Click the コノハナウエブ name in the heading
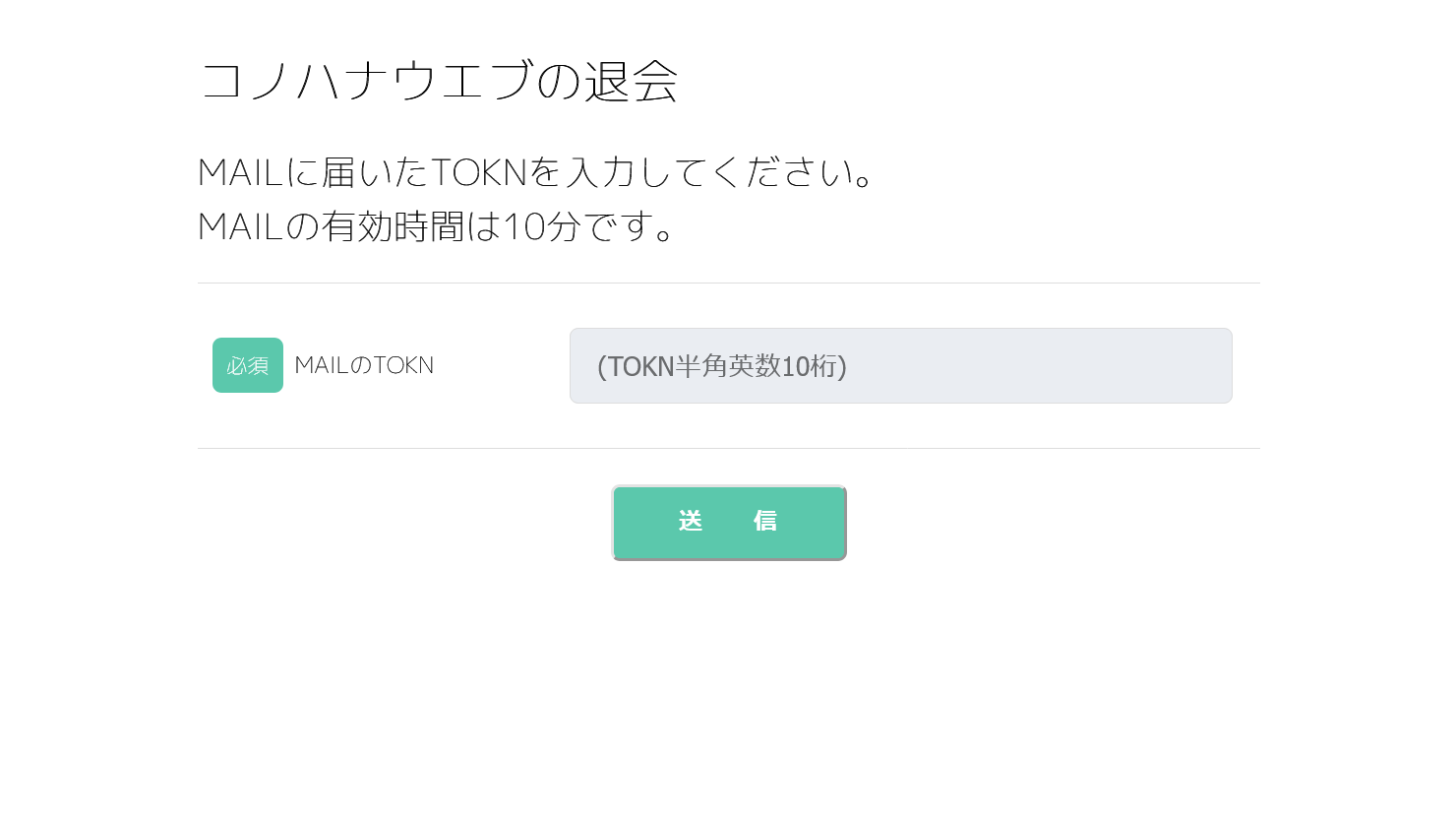1456x819 pixels. (x=366, y=81)
